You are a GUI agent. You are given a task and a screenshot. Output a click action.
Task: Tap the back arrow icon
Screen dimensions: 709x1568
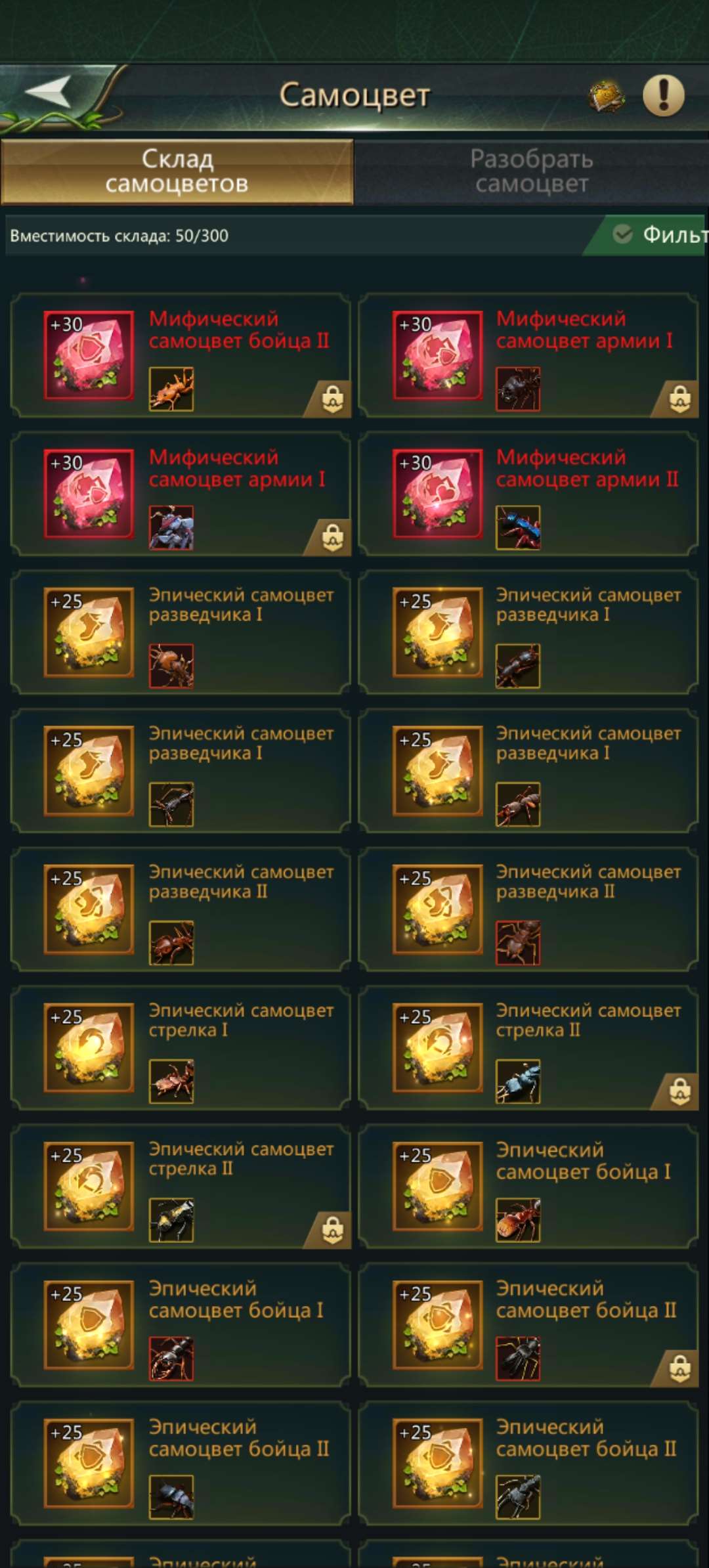click(49, 91)
